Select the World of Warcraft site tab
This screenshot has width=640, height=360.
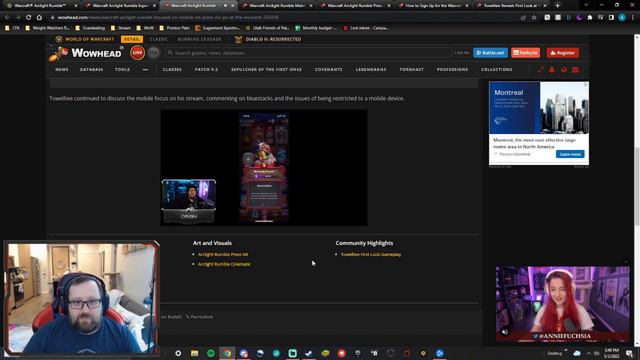[x=85, y=39]
